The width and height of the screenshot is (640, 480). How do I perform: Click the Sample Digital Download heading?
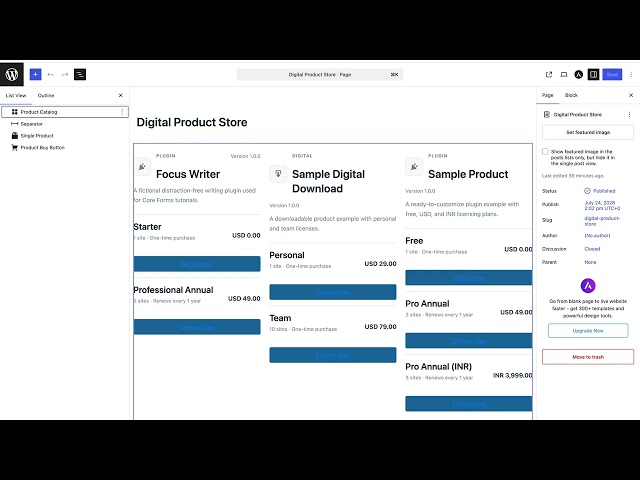click(329, 181)
